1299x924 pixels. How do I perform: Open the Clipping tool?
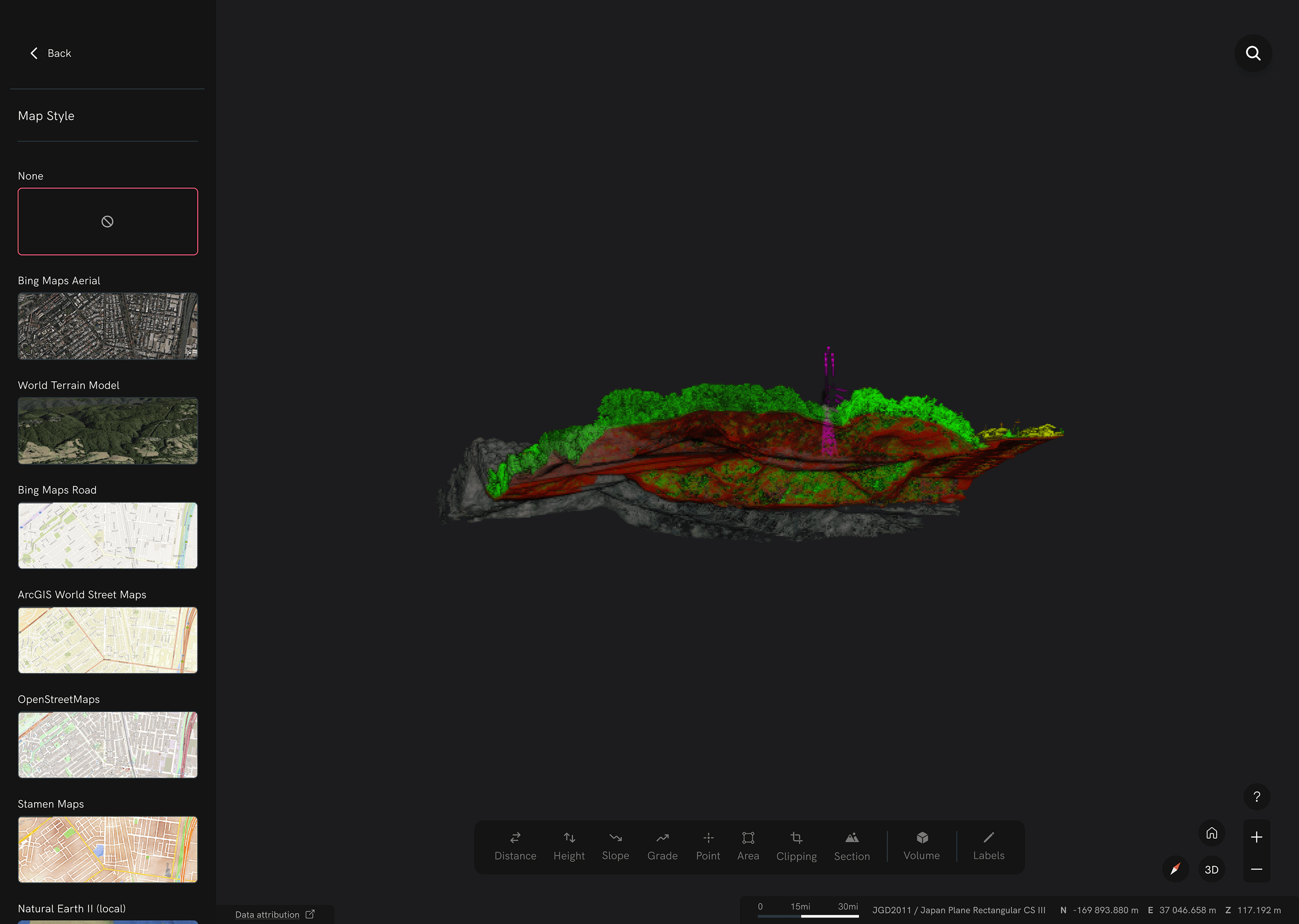coord(796,846)
